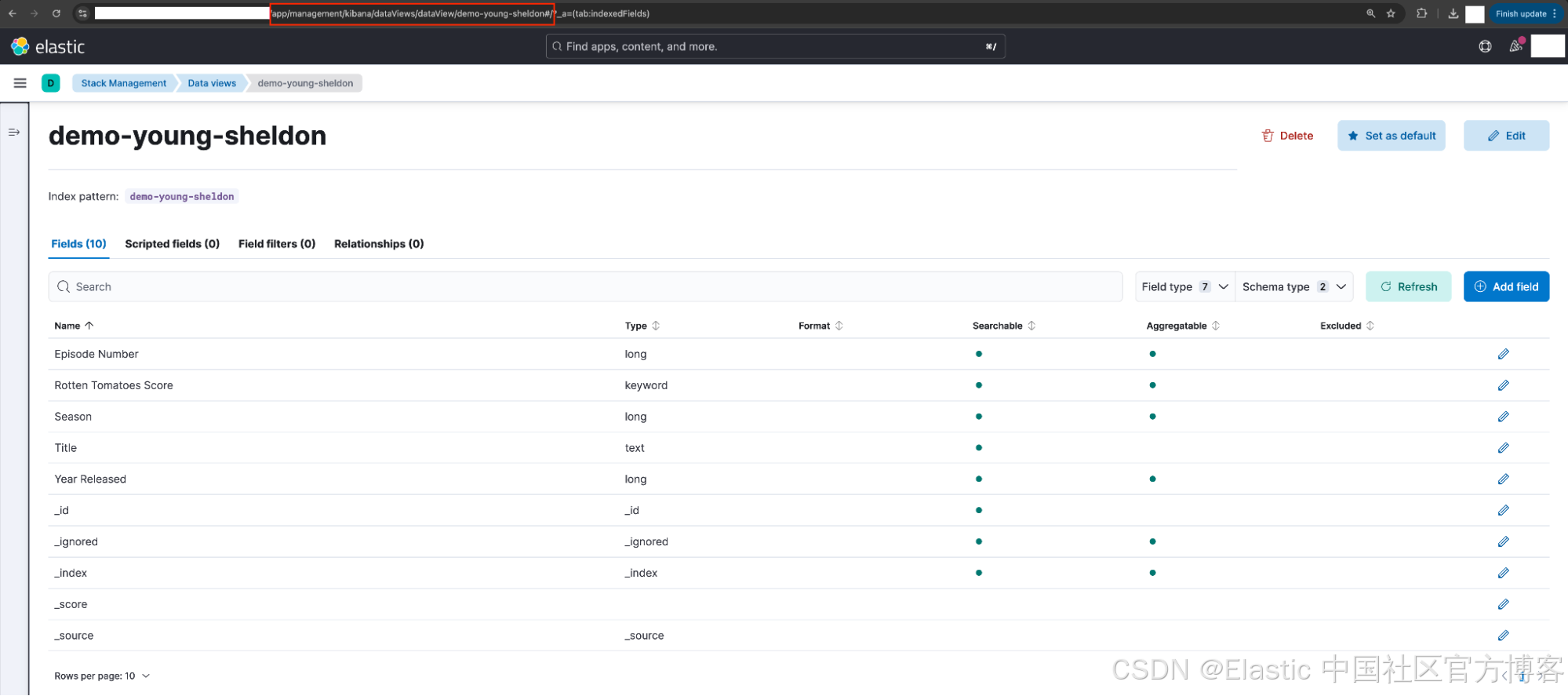This screenshot has height=696, width=1568.
Task: Change Rows per page setting
Action: point(102,676)
